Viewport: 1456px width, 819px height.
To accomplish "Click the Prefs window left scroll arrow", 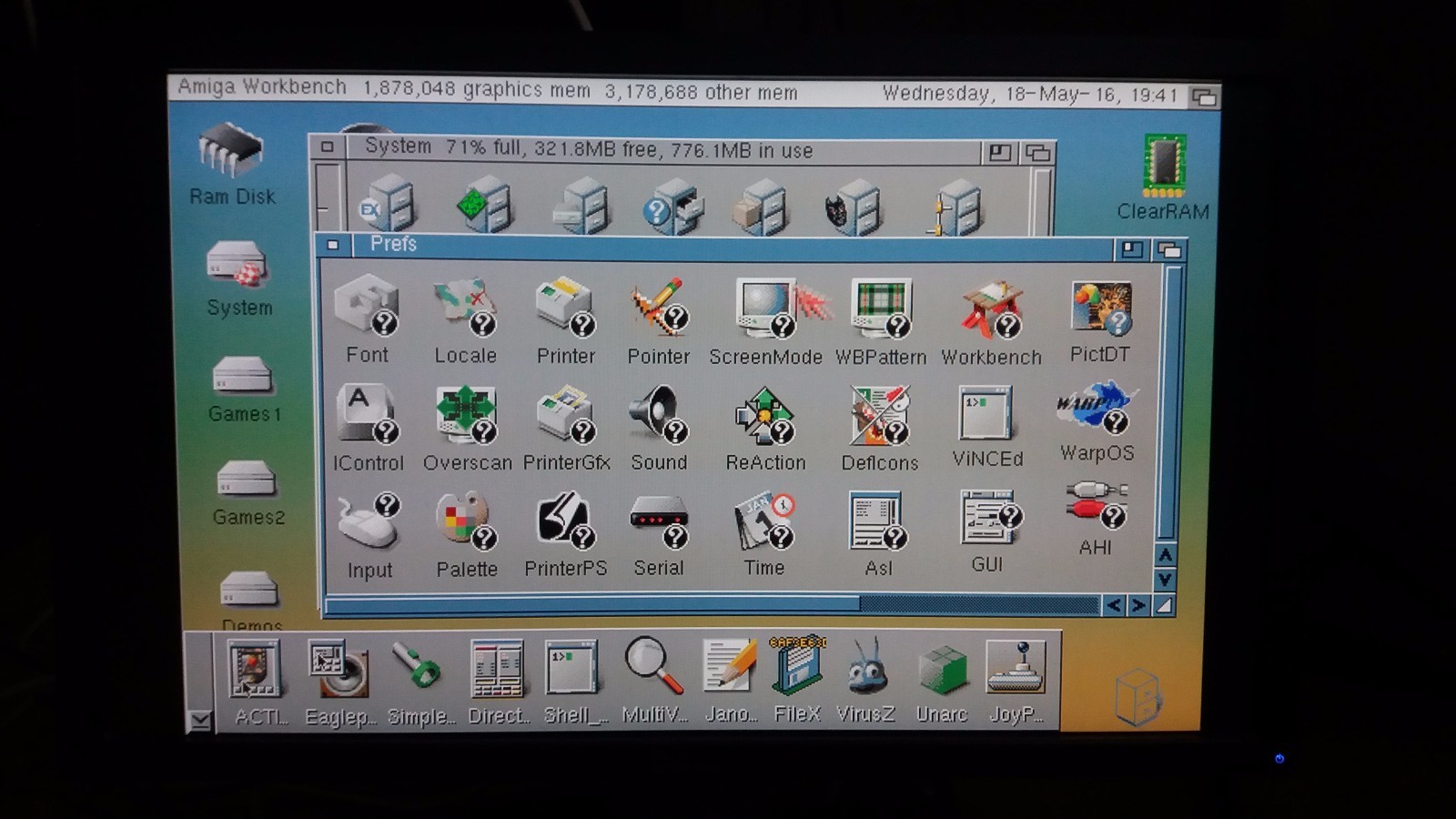I will tap(1113, 605).
